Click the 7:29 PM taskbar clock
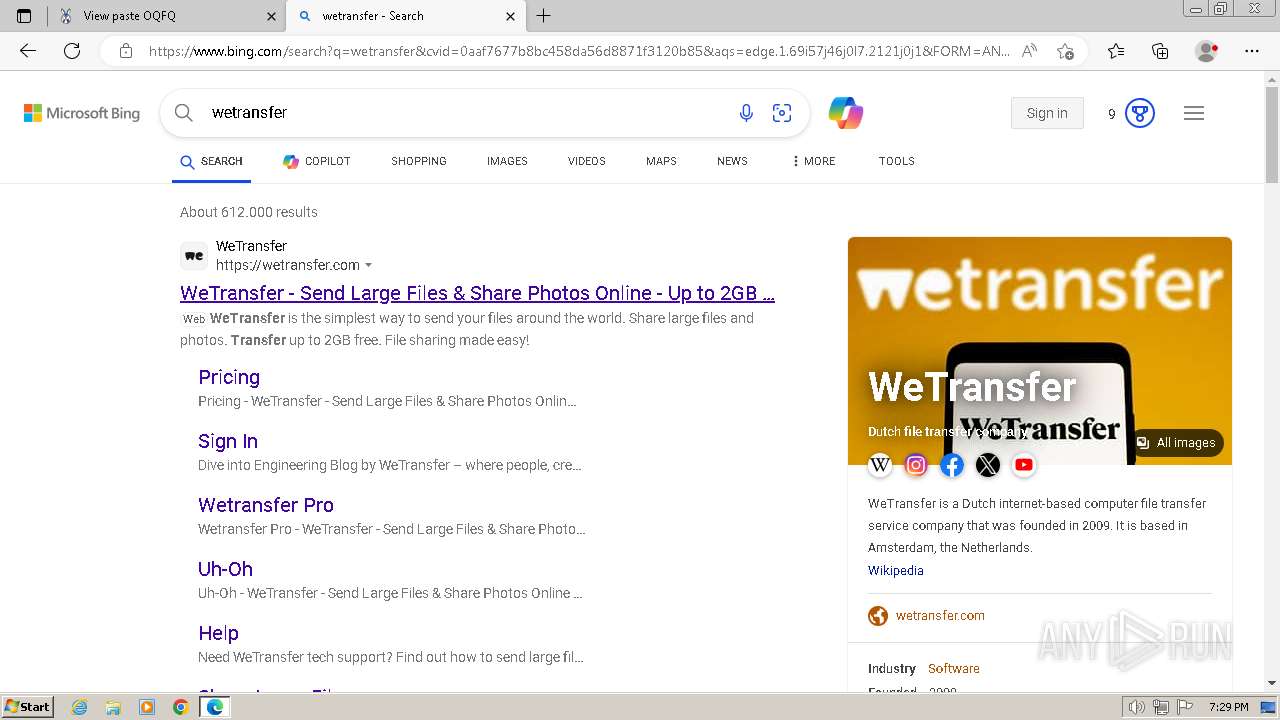1280x720 pixels. pos(1228,707)
